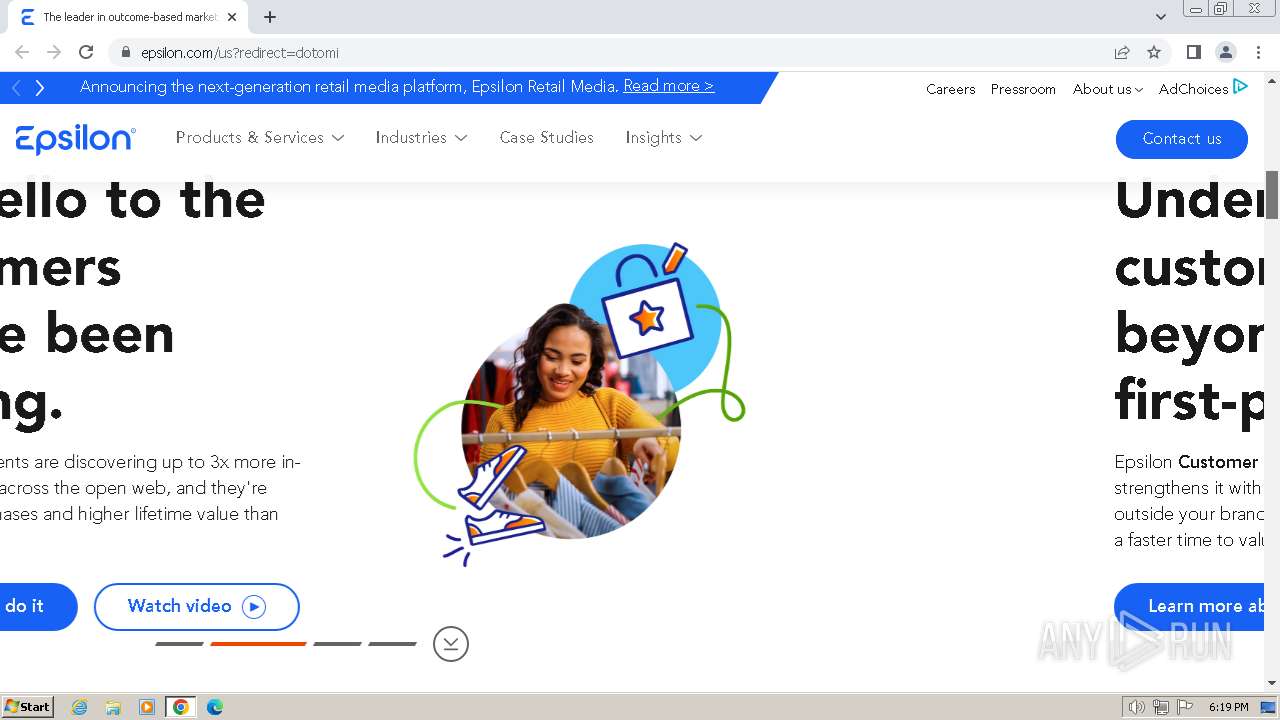
Task: Close the Epsilon browser tab
Action: (232, 17)
